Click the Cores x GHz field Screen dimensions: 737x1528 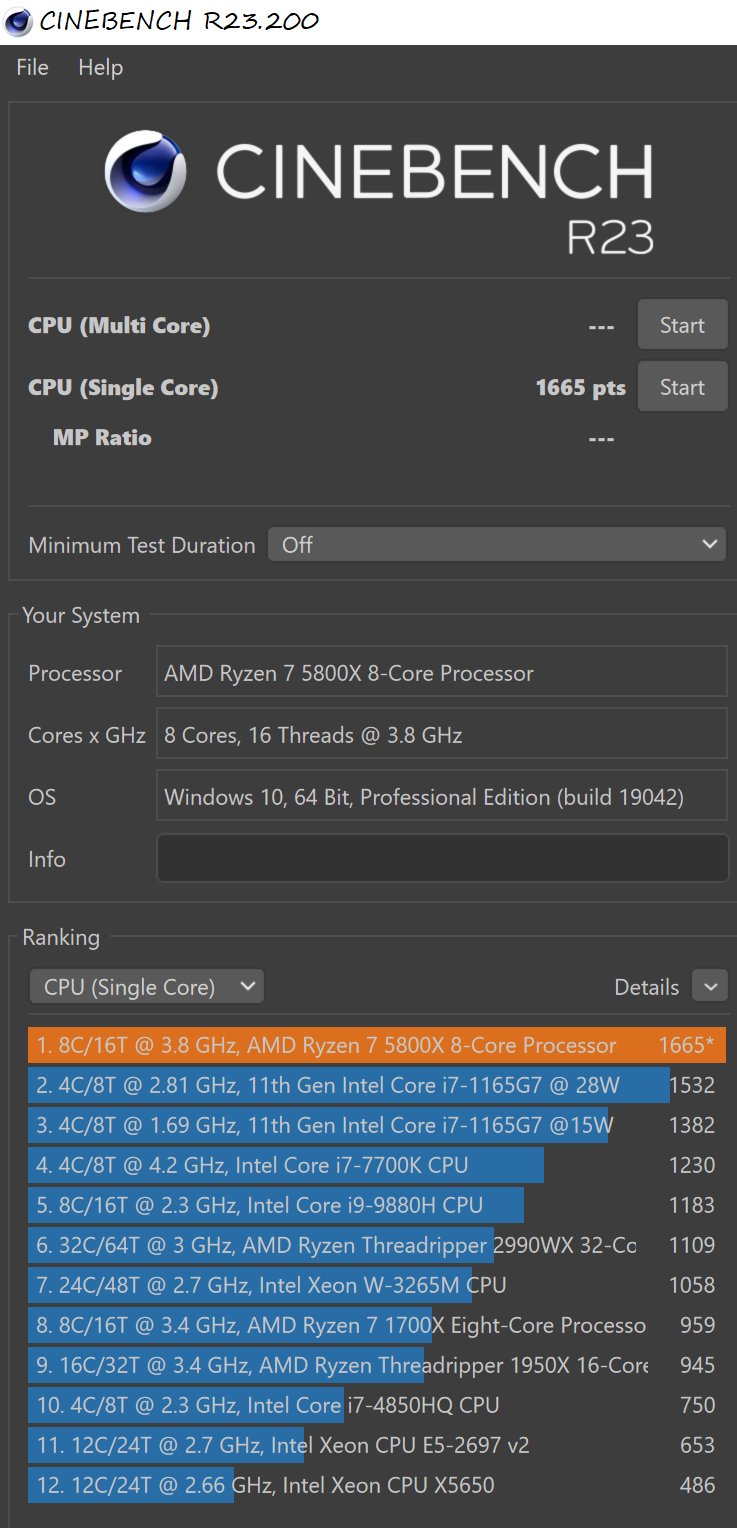click(x=442, y=735)
